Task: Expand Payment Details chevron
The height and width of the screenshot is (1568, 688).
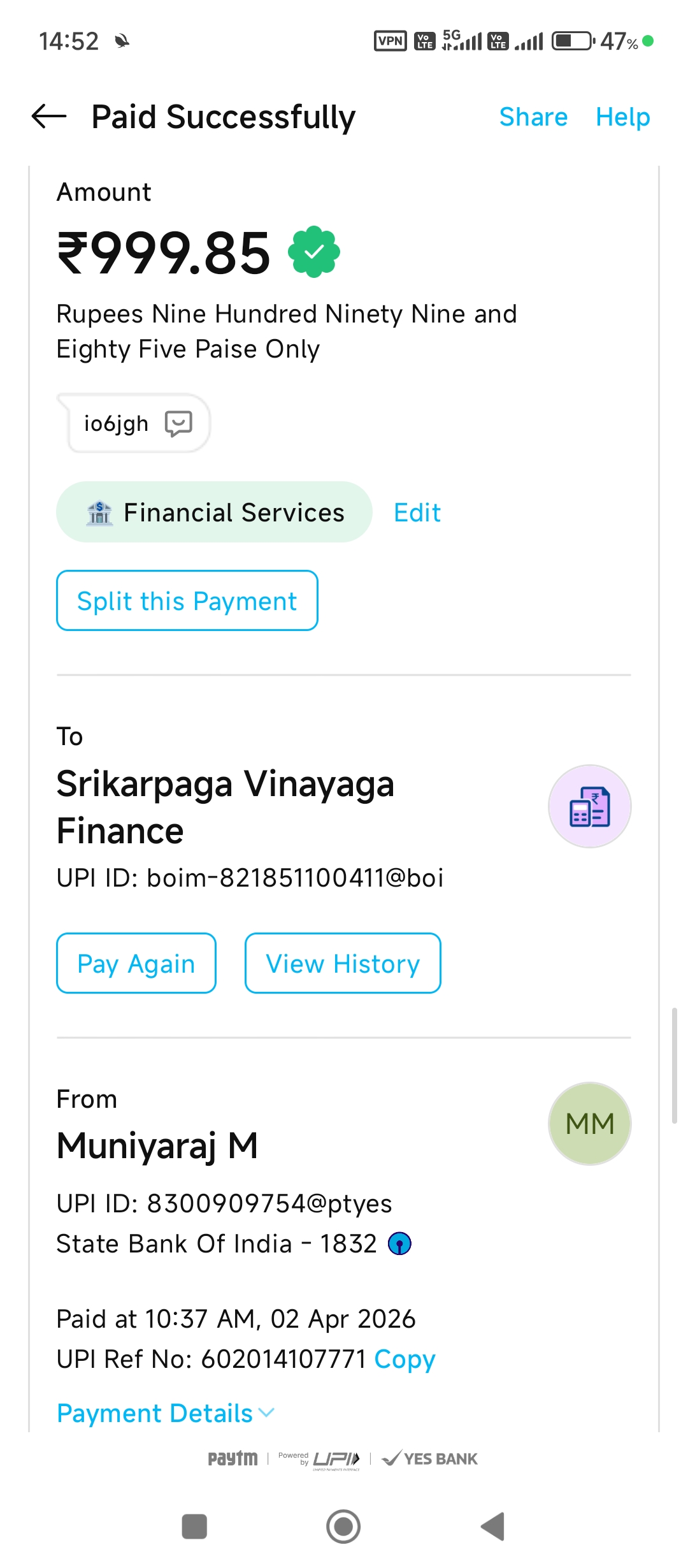Action: tap(267, 1413)
